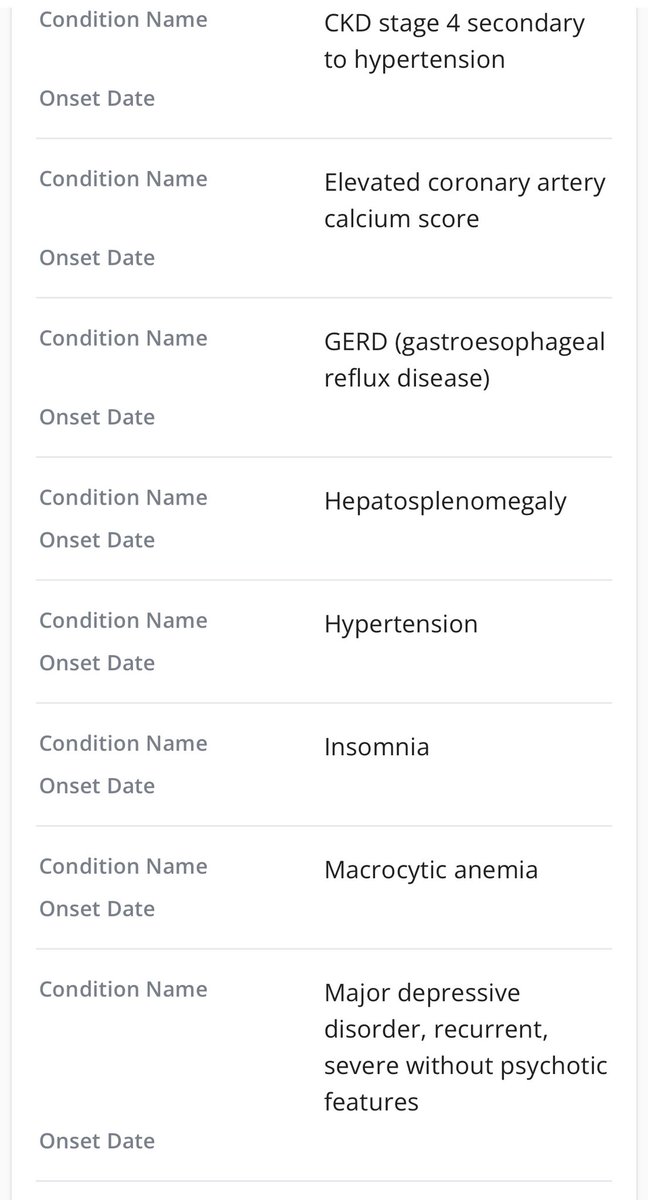Image resolution: width=648 pixels, height=1200 pixels.
Task: Click Condition Name label beside Hypertension value
Action: pos(123,620)
